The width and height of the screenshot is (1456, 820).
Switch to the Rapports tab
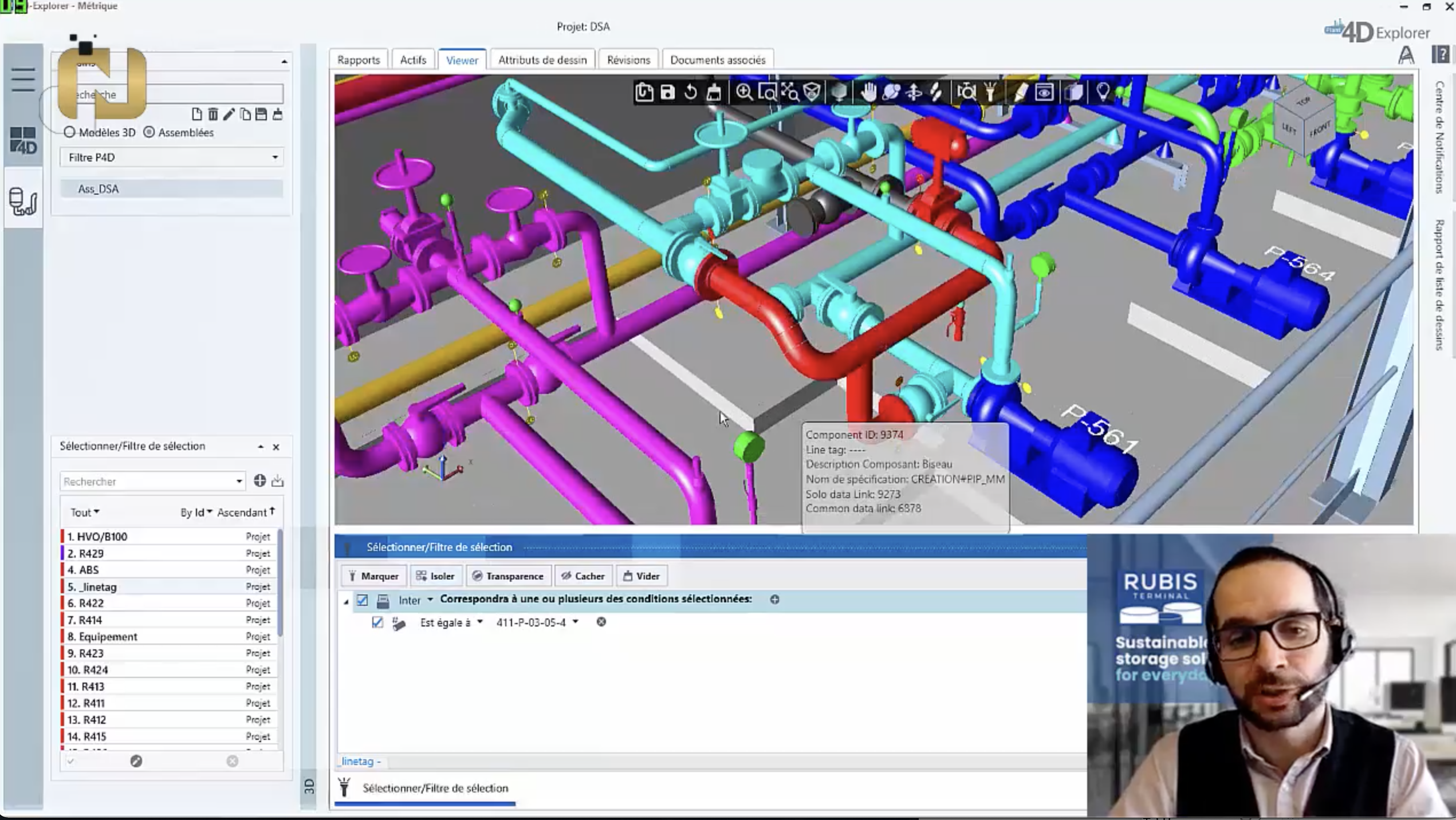pos(359,60)
